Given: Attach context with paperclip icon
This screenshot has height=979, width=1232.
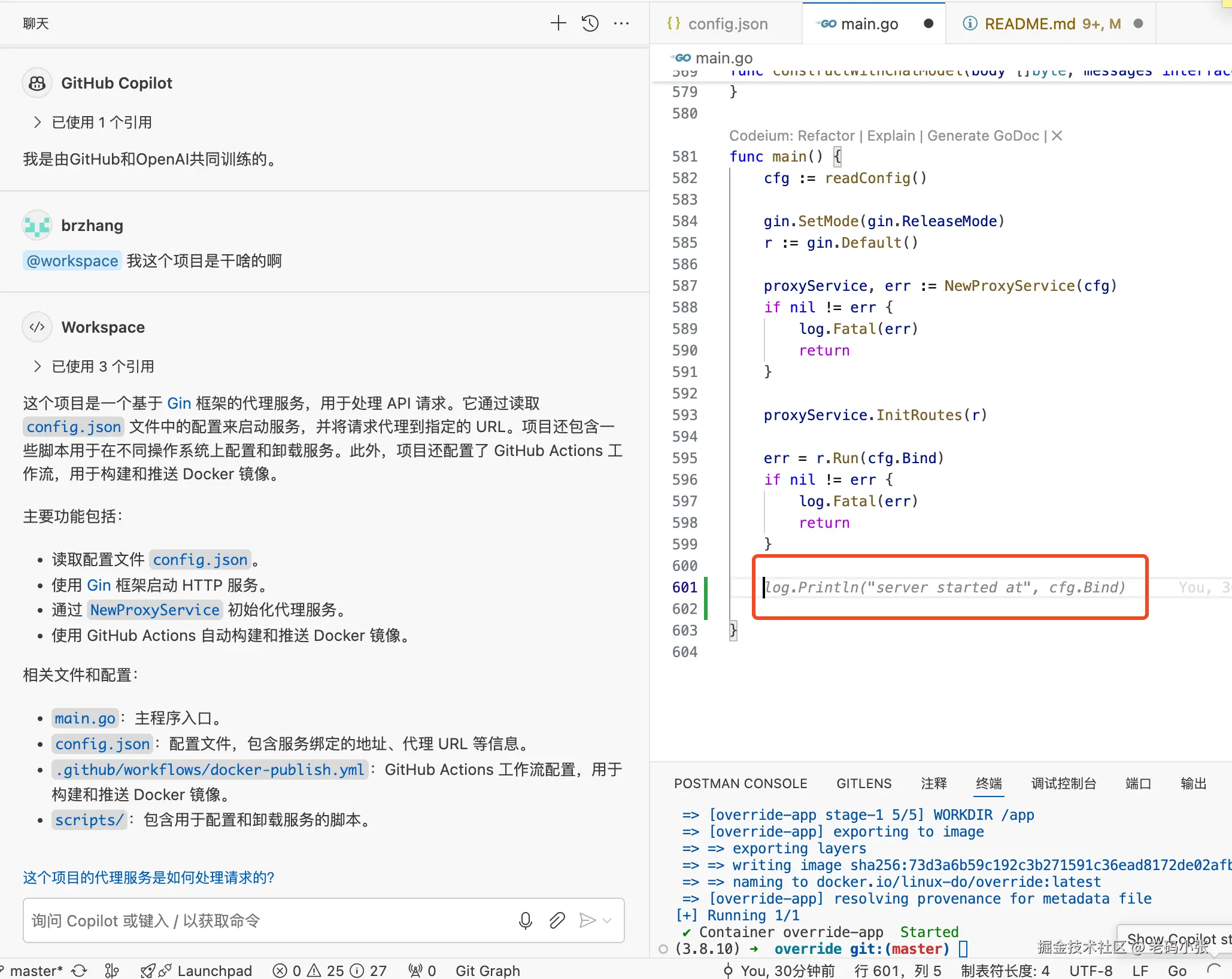Looking at the screenshot, I should 557,920.
